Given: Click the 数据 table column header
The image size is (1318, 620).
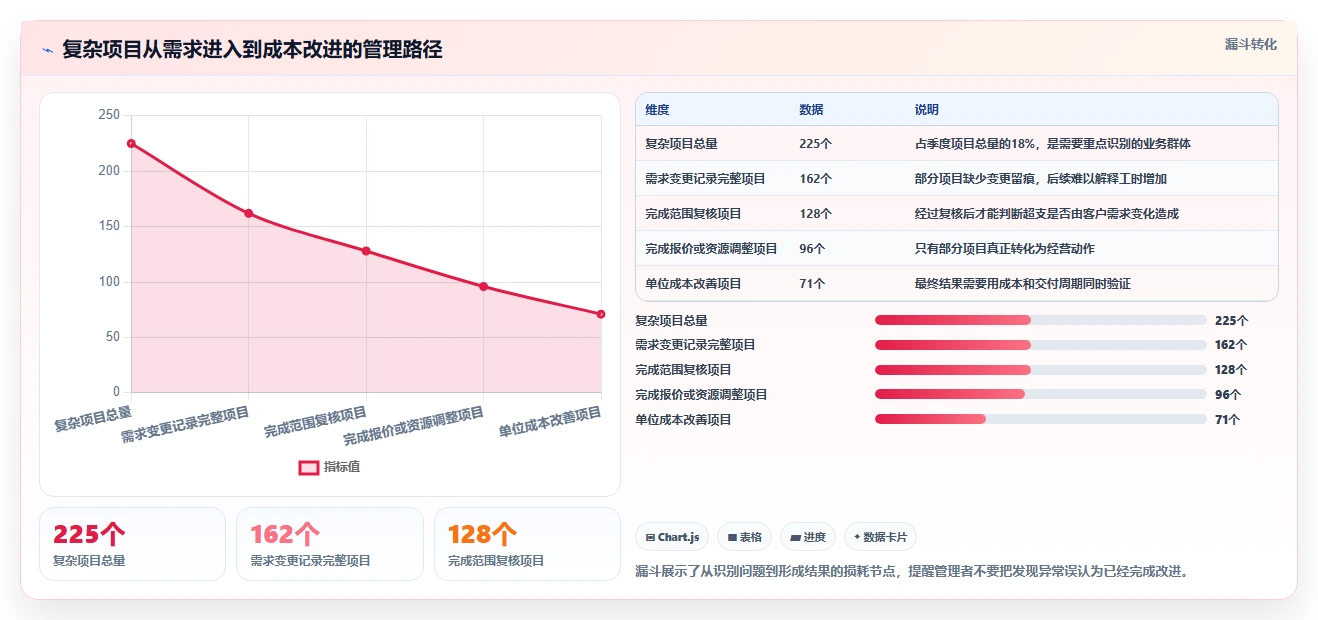Looking at the screenshot, I should [x=812, y=110].
